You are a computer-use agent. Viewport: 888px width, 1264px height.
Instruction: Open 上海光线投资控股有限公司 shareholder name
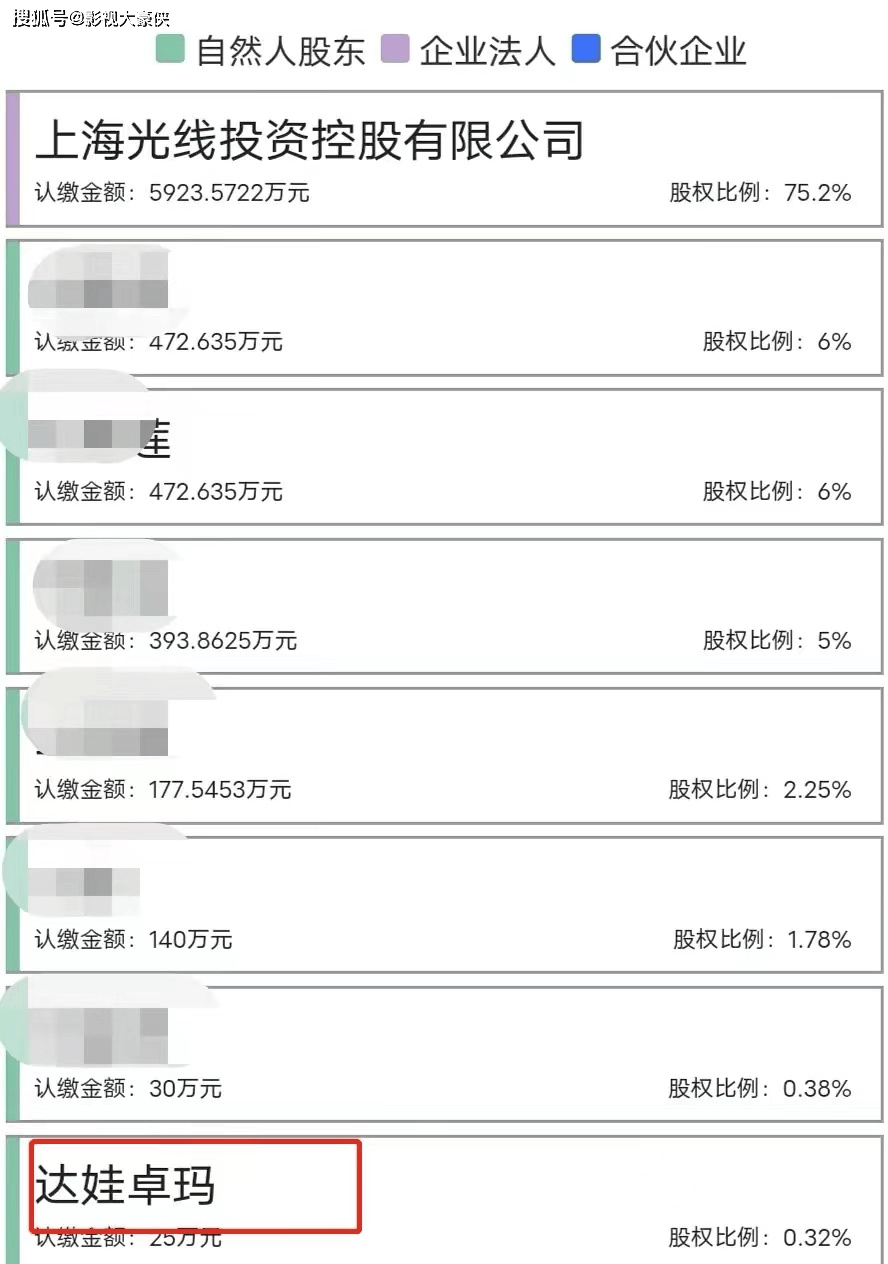[x=309, y=139]
